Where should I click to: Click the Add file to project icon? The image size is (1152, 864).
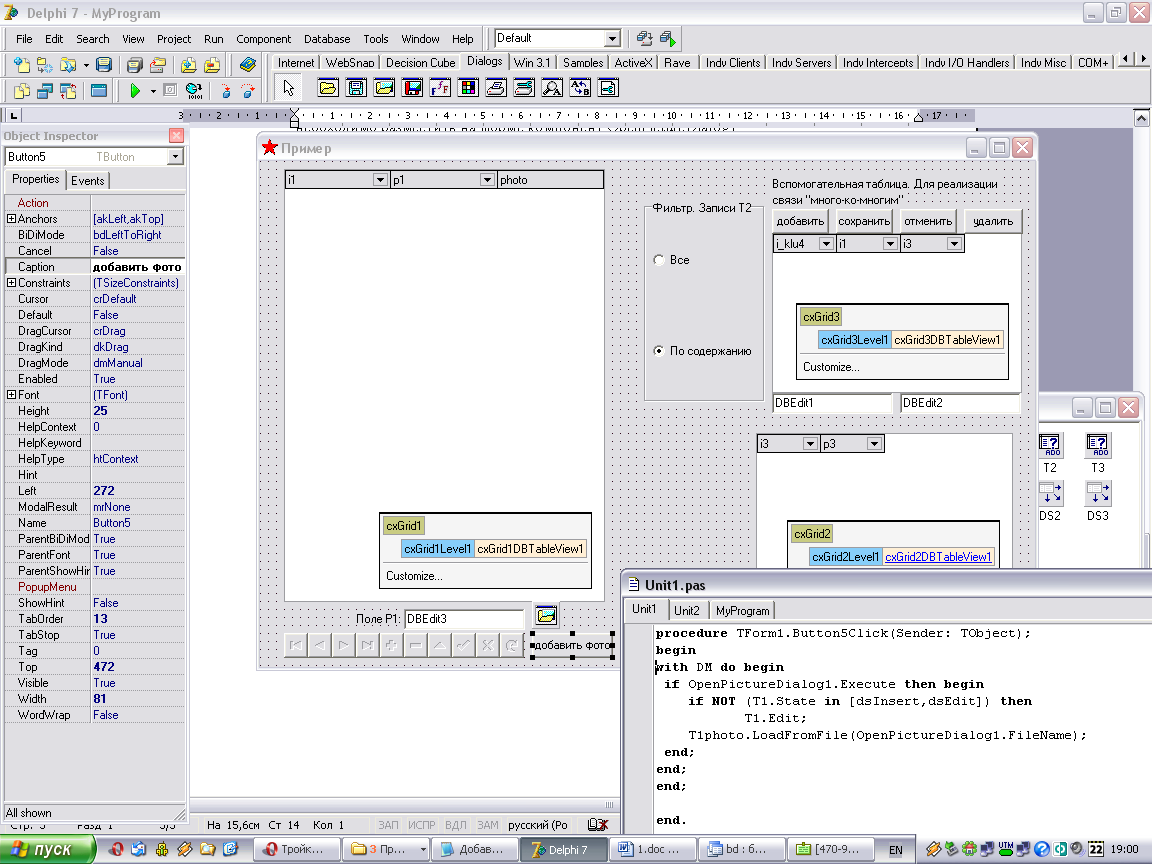[188, 65]
